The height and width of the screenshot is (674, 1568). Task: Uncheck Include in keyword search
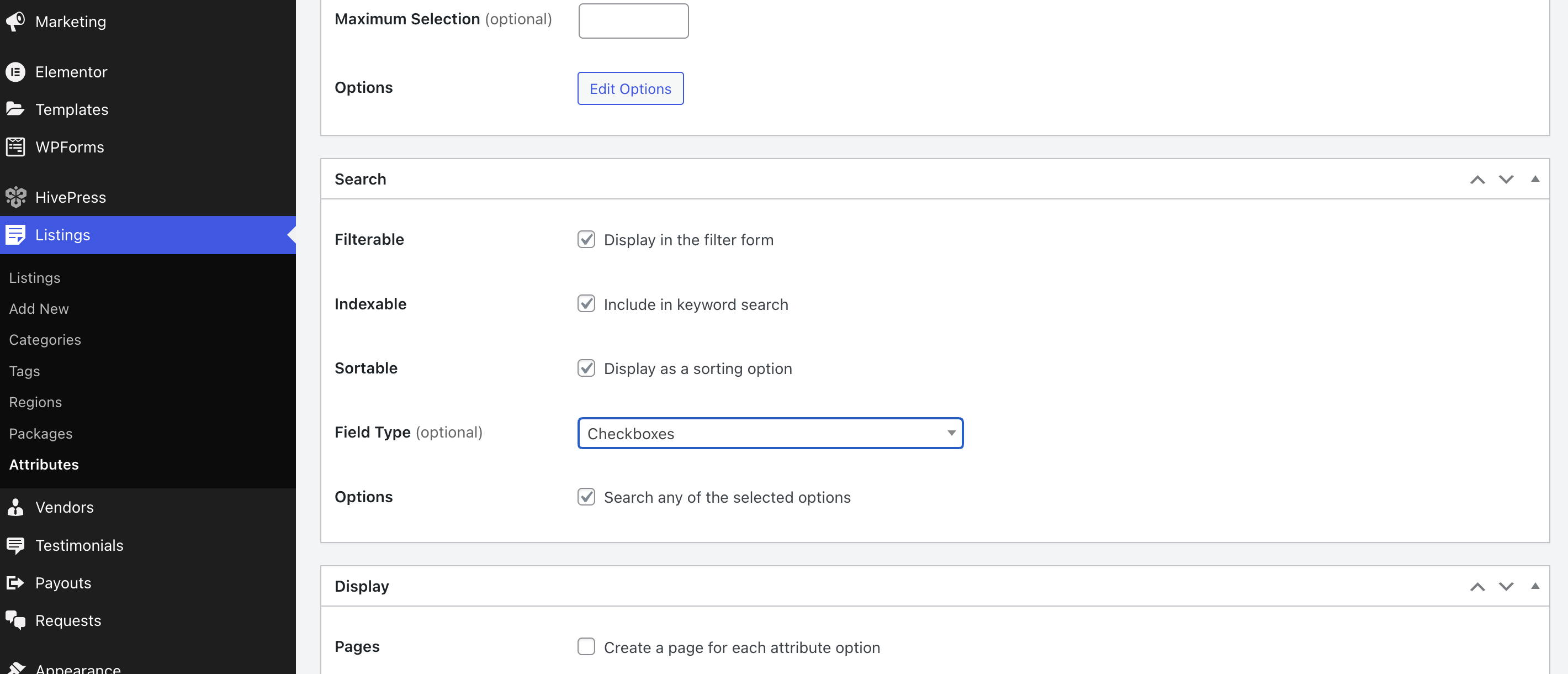click(586, 304)
